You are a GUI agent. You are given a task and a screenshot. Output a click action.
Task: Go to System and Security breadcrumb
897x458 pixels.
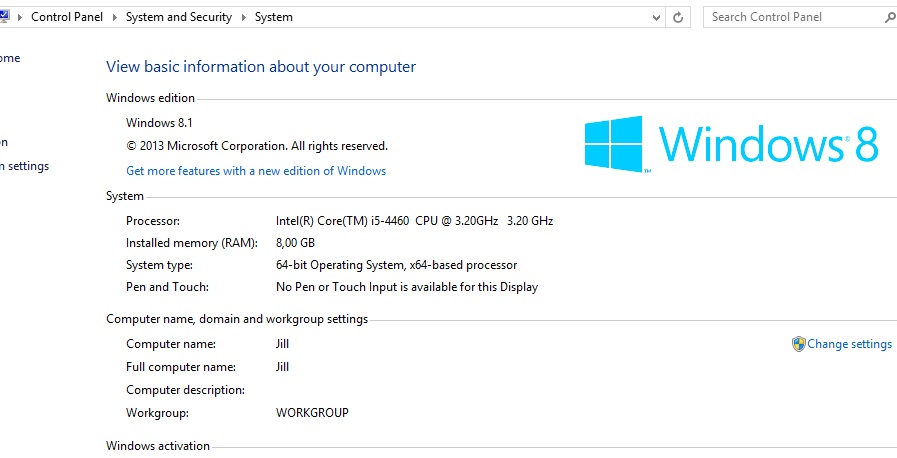pyautogui.click(x=178, y=17)
